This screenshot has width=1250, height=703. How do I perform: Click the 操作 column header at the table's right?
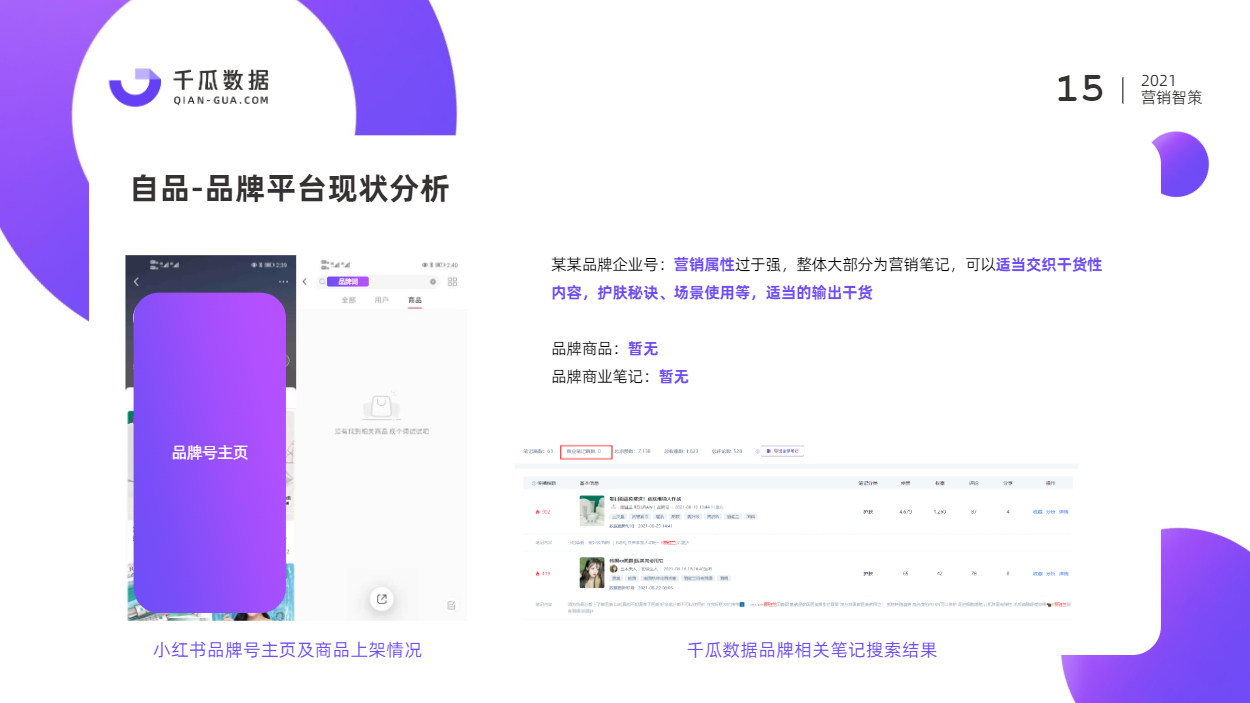[1051, 483]
